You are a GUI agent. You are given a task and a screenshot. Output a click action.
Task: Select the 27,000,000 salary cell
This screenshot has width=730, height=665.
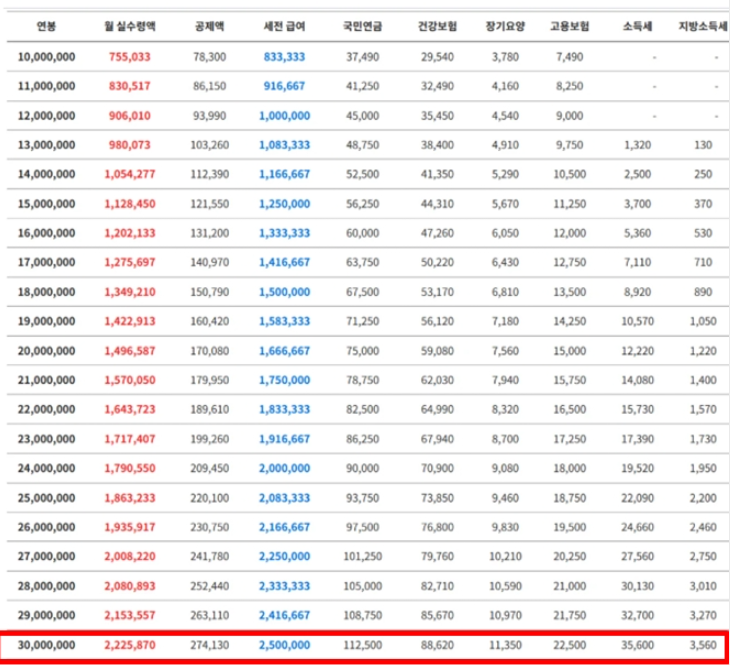coord(47,556)
